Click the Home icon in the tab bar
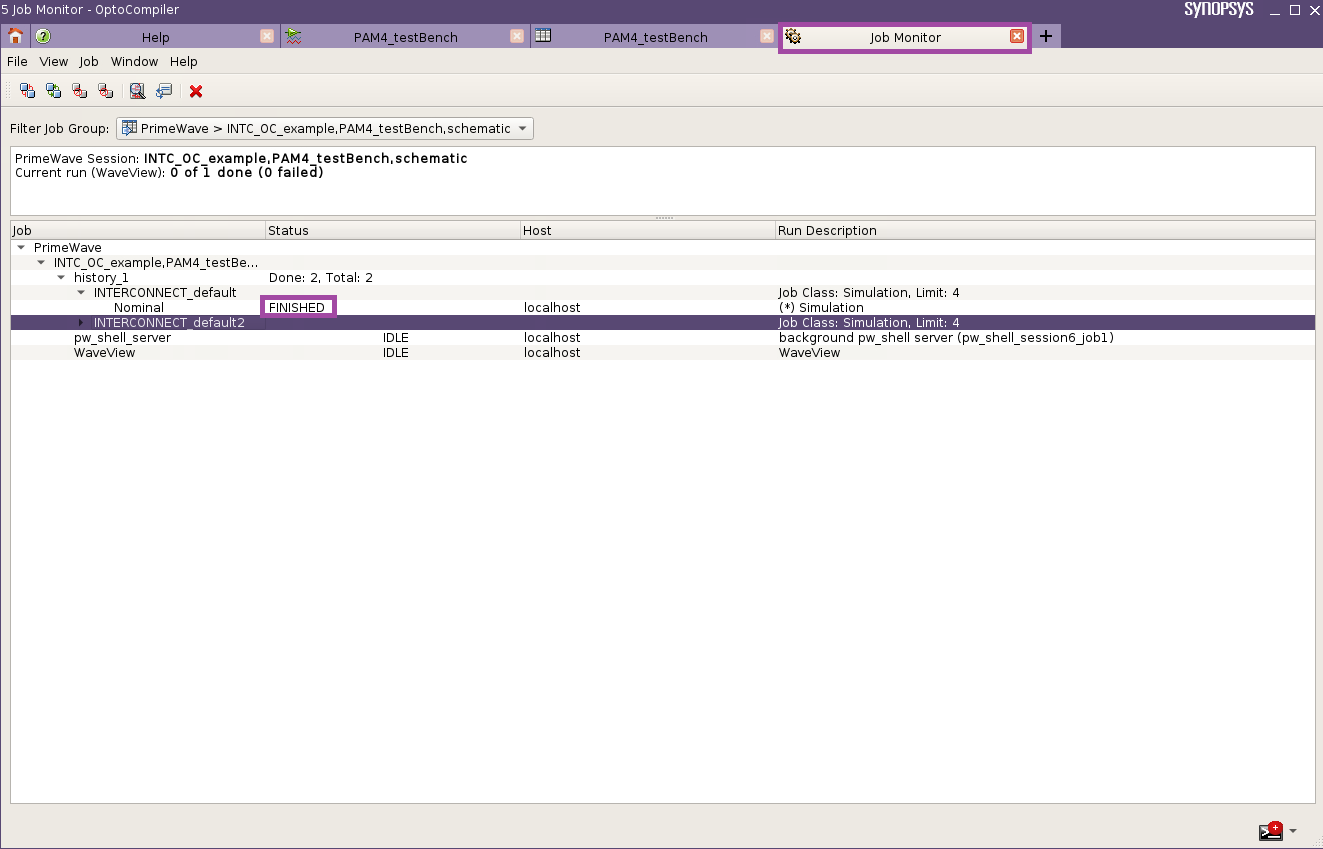The image size is (1323, 849). [15, 37]
